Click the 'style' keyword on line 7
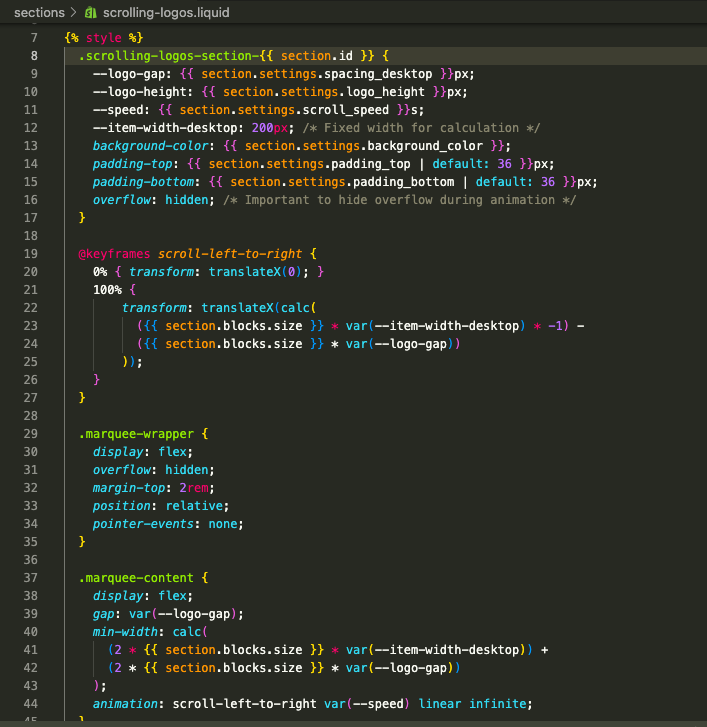This screenshot has height=727, width=707. click(104, 38)
